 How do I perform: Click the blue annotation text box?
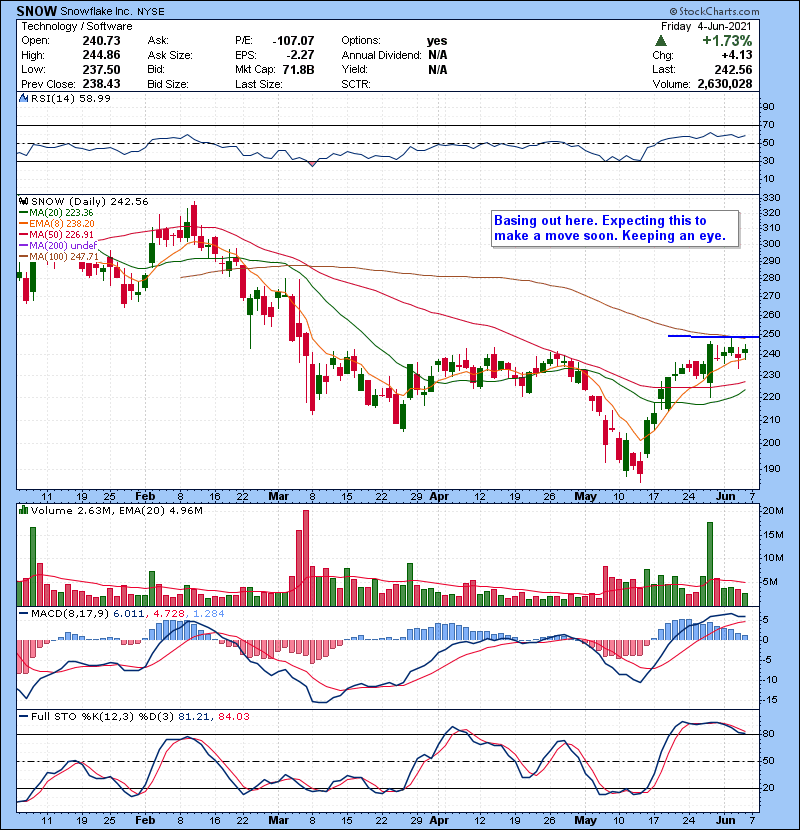coord(615,228)
